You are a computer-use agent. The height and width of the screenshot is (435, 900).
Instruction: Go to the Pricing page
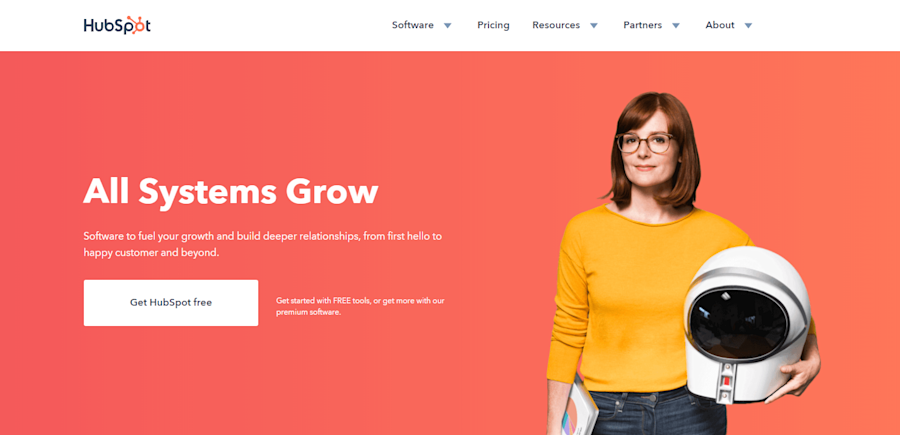click(493, 25)
